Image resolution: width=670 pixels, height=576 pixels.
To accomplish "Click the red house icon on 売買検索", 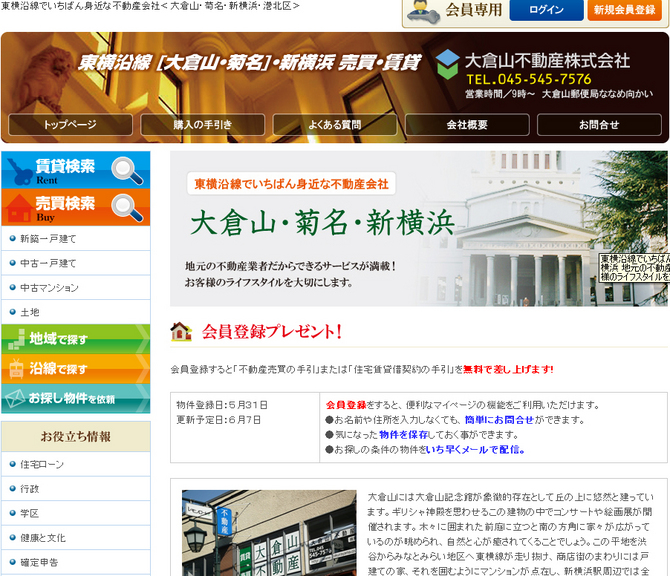I will 19,209.
